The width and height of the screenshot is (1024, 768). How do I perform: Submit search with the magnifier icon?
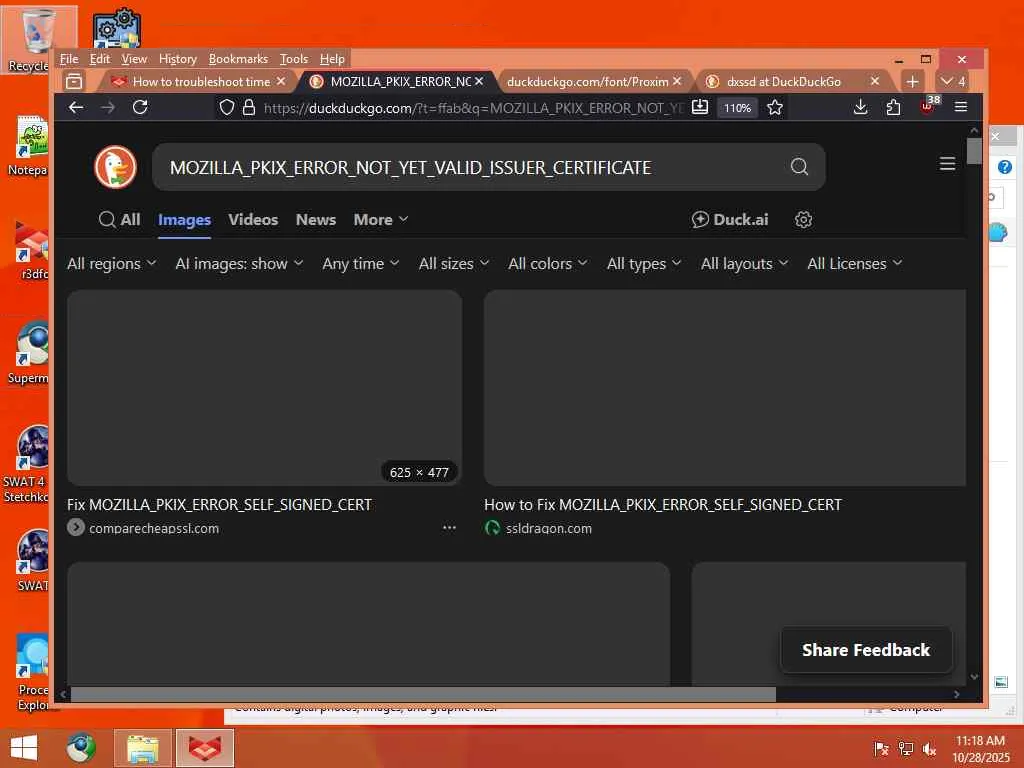799,167
